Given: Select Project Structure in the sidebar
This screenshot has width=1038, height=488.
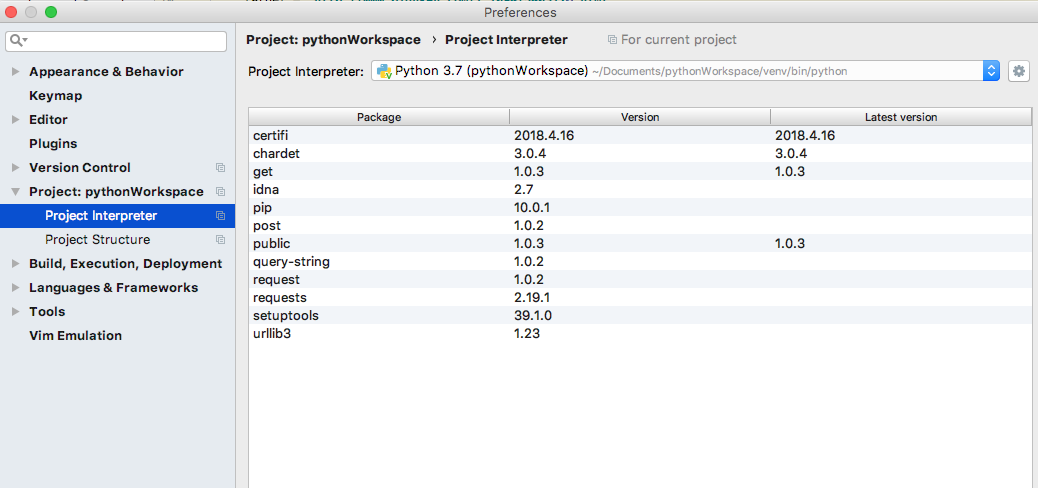Looking at the screenshot, I should coord(97,240).
